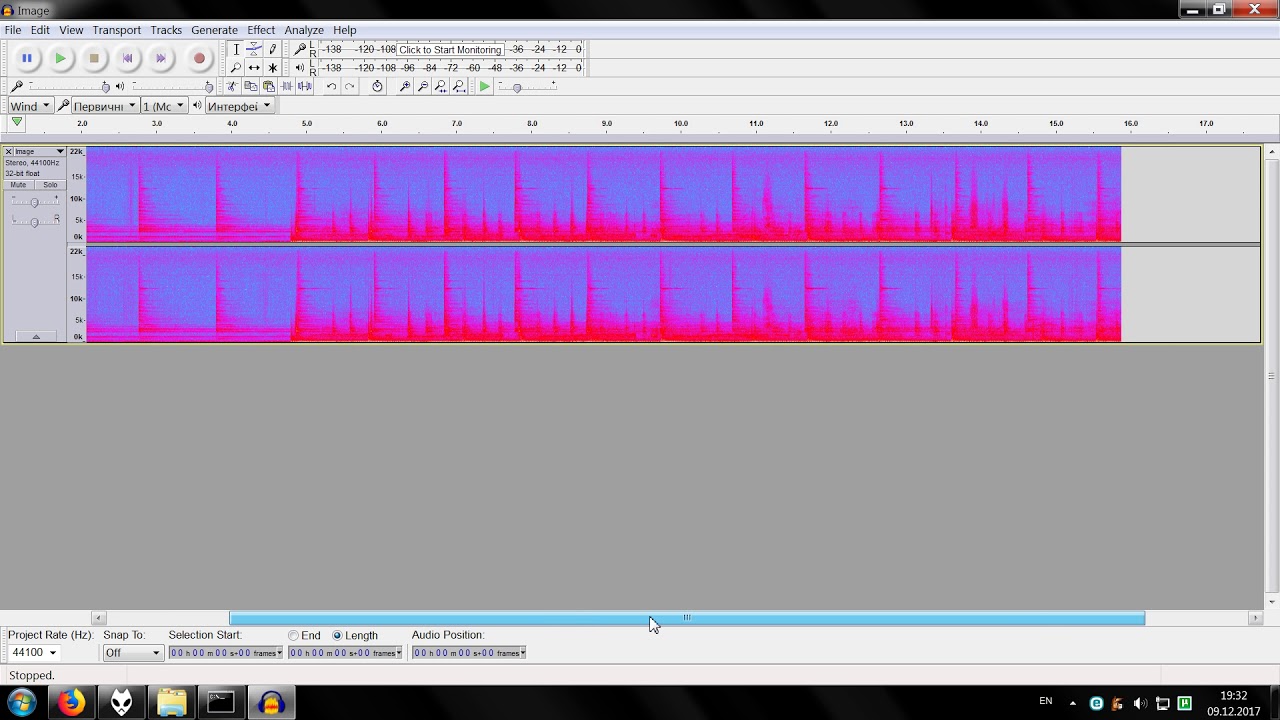The image size is (1280, 720).
Task: Click the Undo arrow icon
Action: pos(331,87)
